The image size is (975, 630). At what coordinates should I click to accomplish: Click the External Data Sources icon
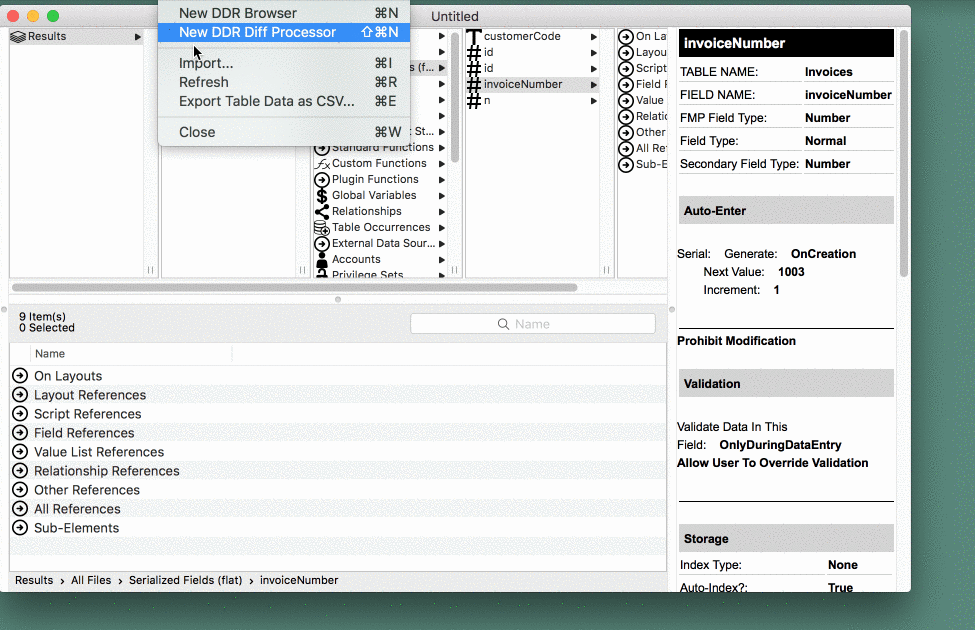[321, 244]
